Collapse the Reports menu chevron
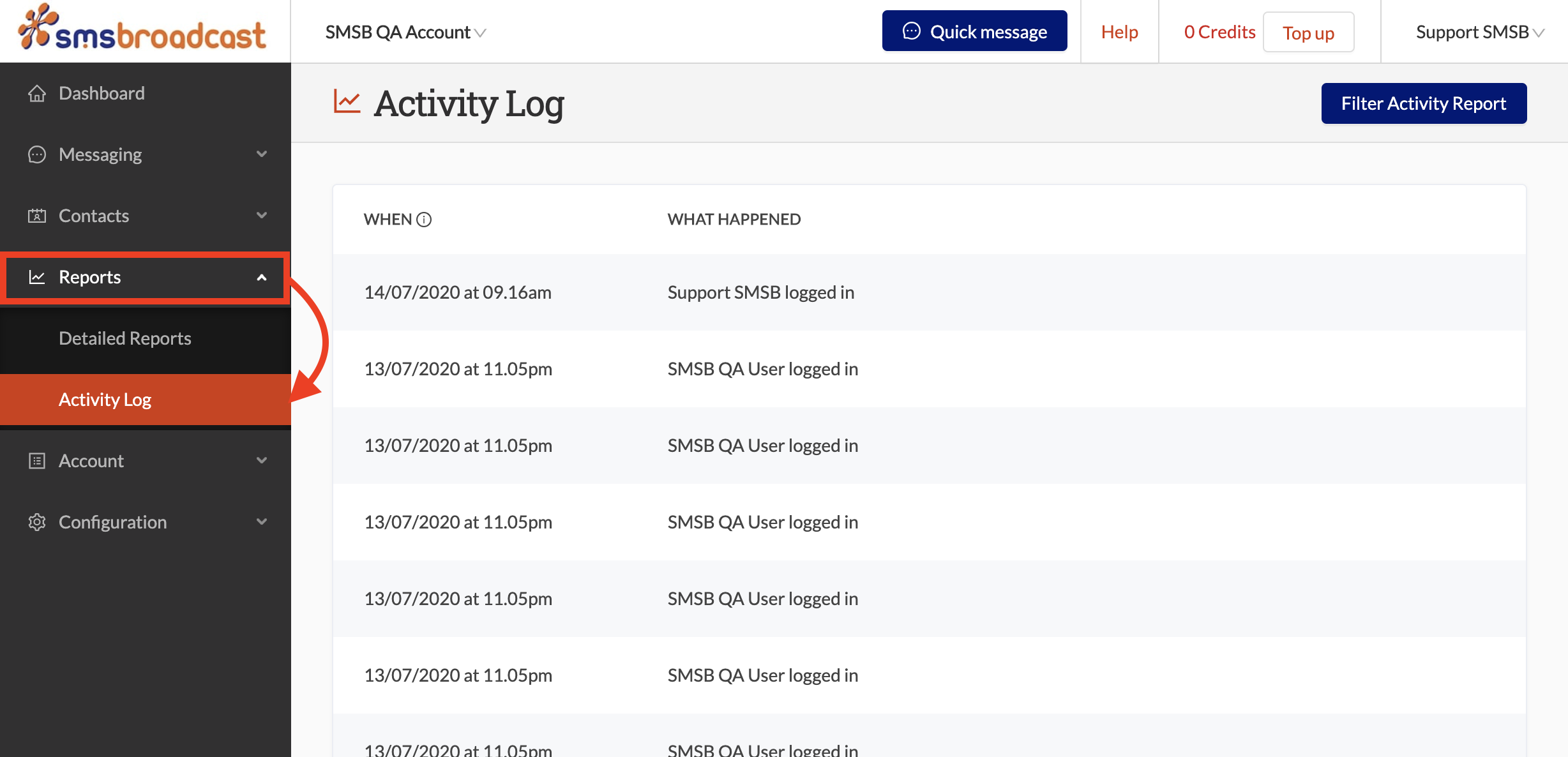The image size is (1568, 757). pyautogui.click(x=262, y=277)
